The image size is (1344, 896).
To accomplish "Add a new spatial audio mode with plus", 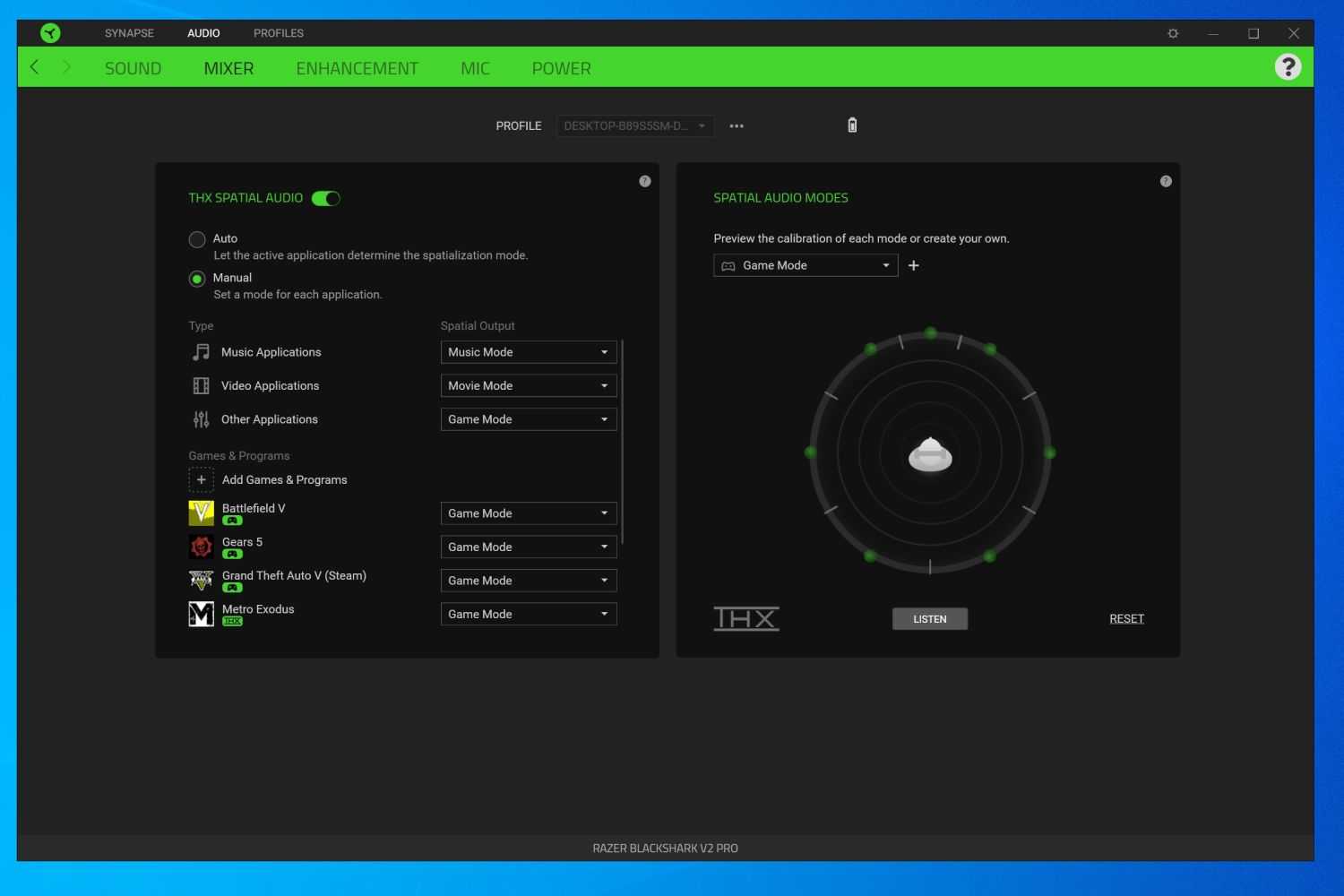I will 914,265.
